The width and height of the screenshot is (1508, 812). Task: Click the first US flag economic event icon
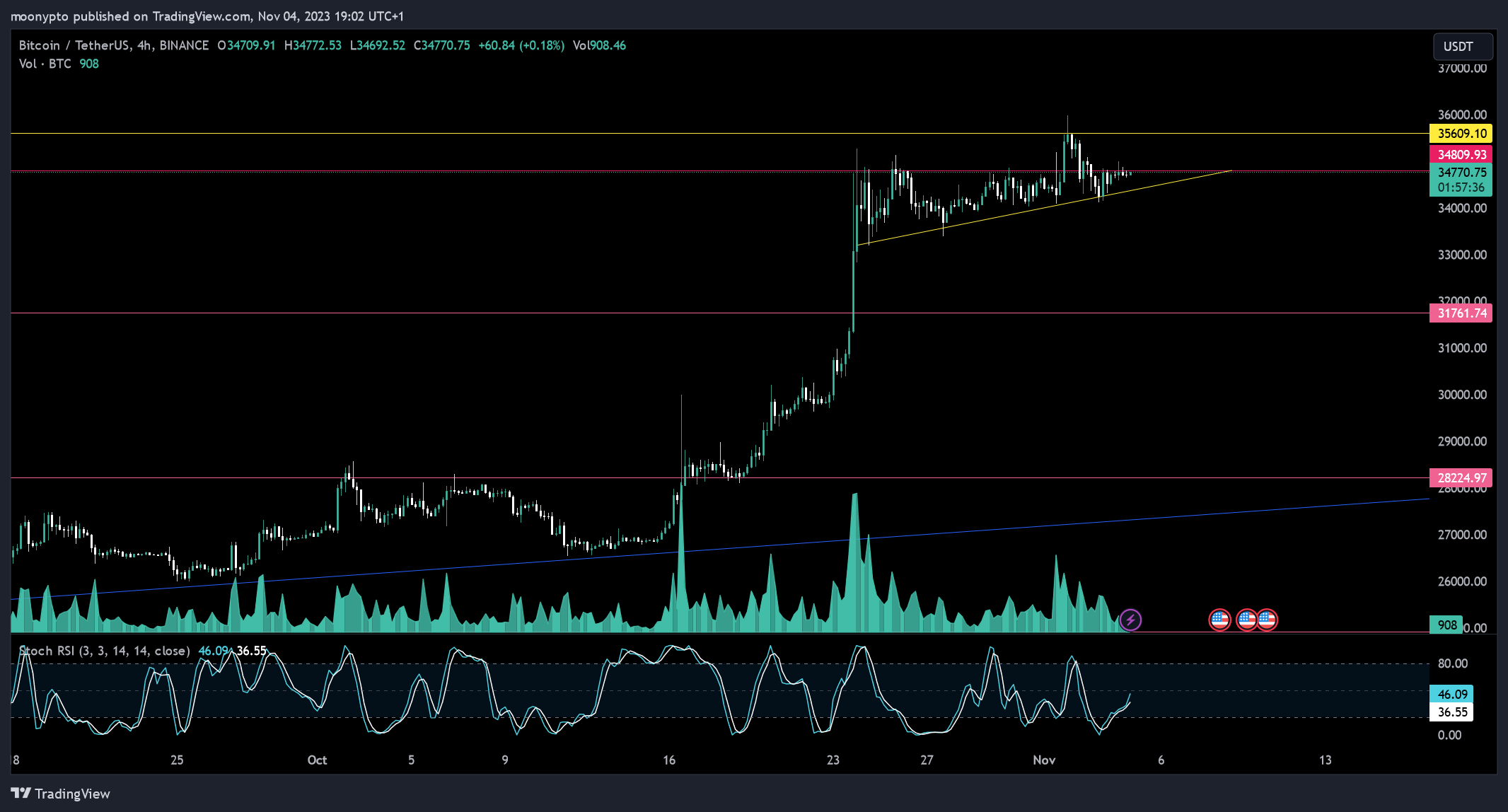pos(1219,620)
